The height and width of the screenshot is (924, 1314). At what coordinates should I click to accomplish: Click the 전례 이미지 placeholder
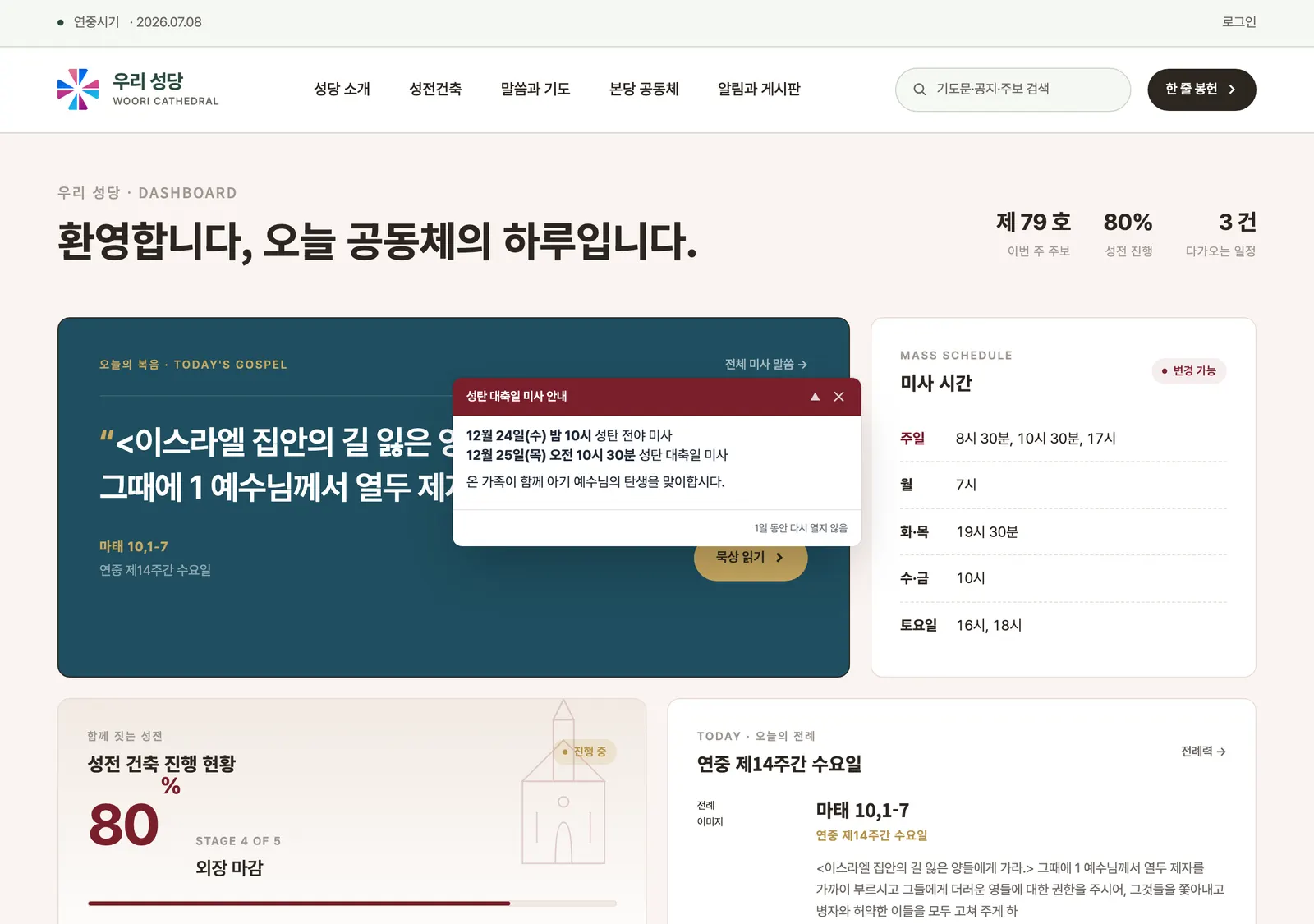(x=710, y=813)
